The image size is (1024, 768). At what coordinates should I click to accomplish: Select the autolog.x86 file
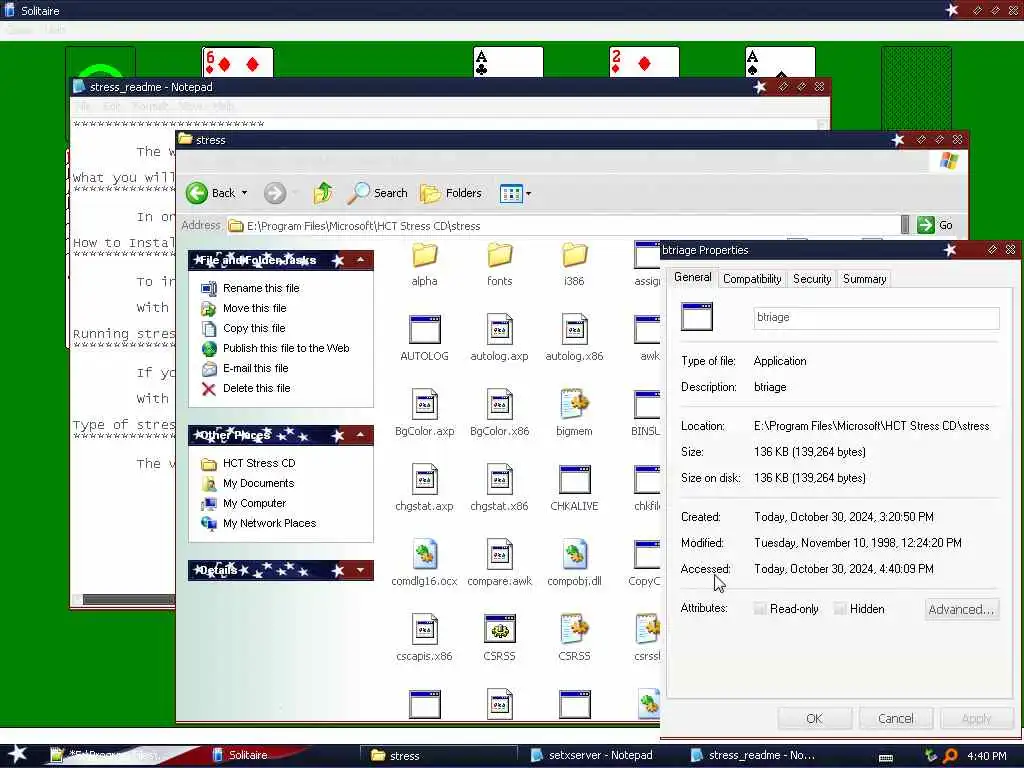click(x=575, y=338)
